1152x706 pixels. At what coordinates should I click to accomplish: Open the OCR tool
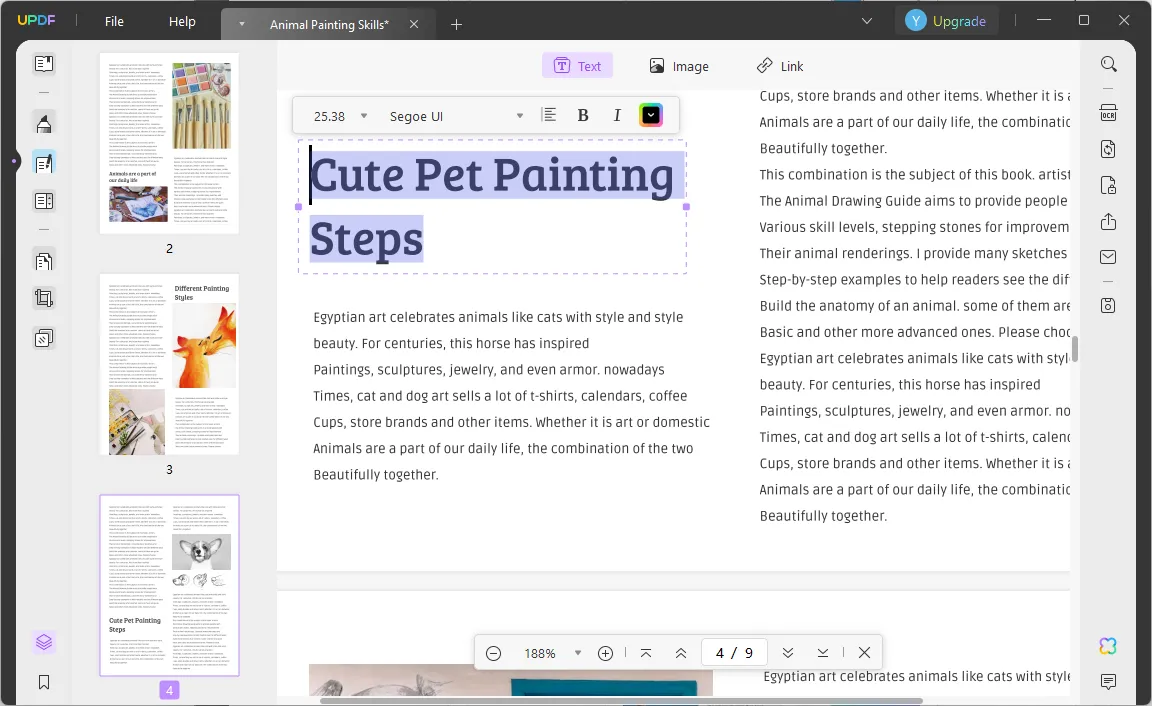coord(1108,112)
